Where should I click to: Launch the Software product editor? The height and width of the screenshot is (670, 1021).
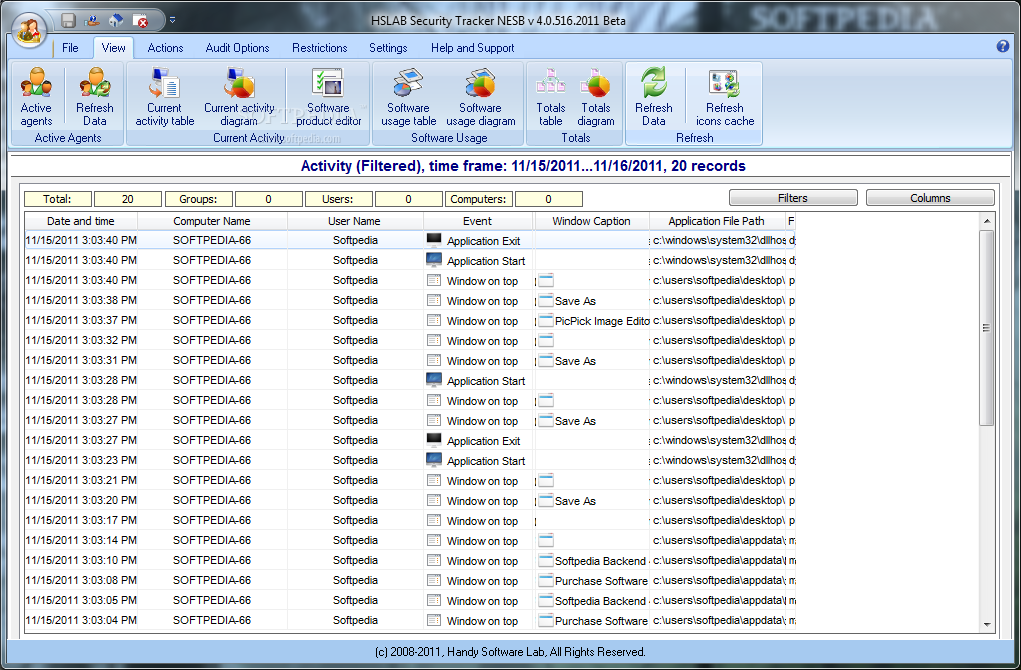(x=328, y=96)
